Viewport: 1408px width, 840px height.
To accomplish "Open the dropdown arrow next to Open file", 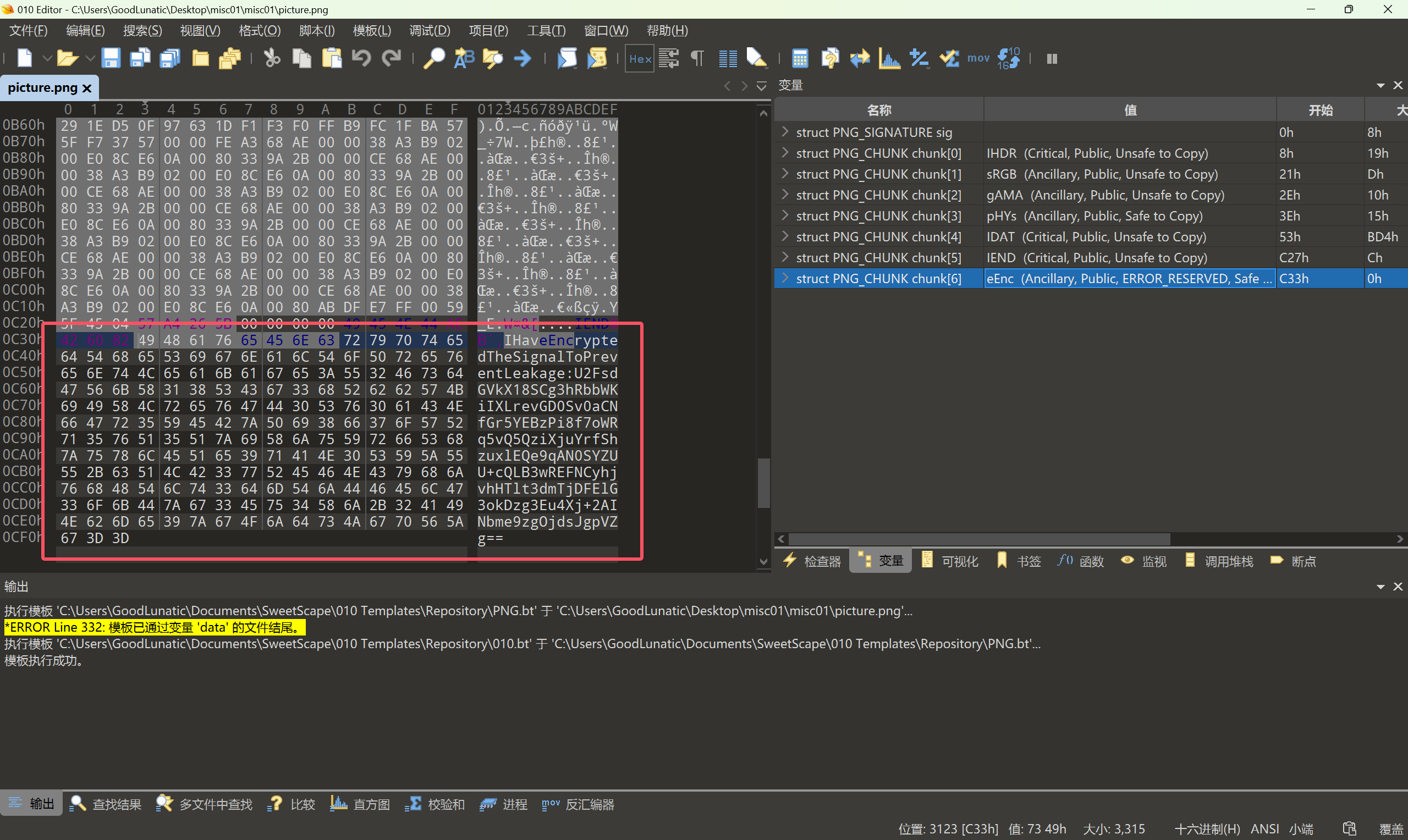I will pyautogui.click(x=90, y=58).
